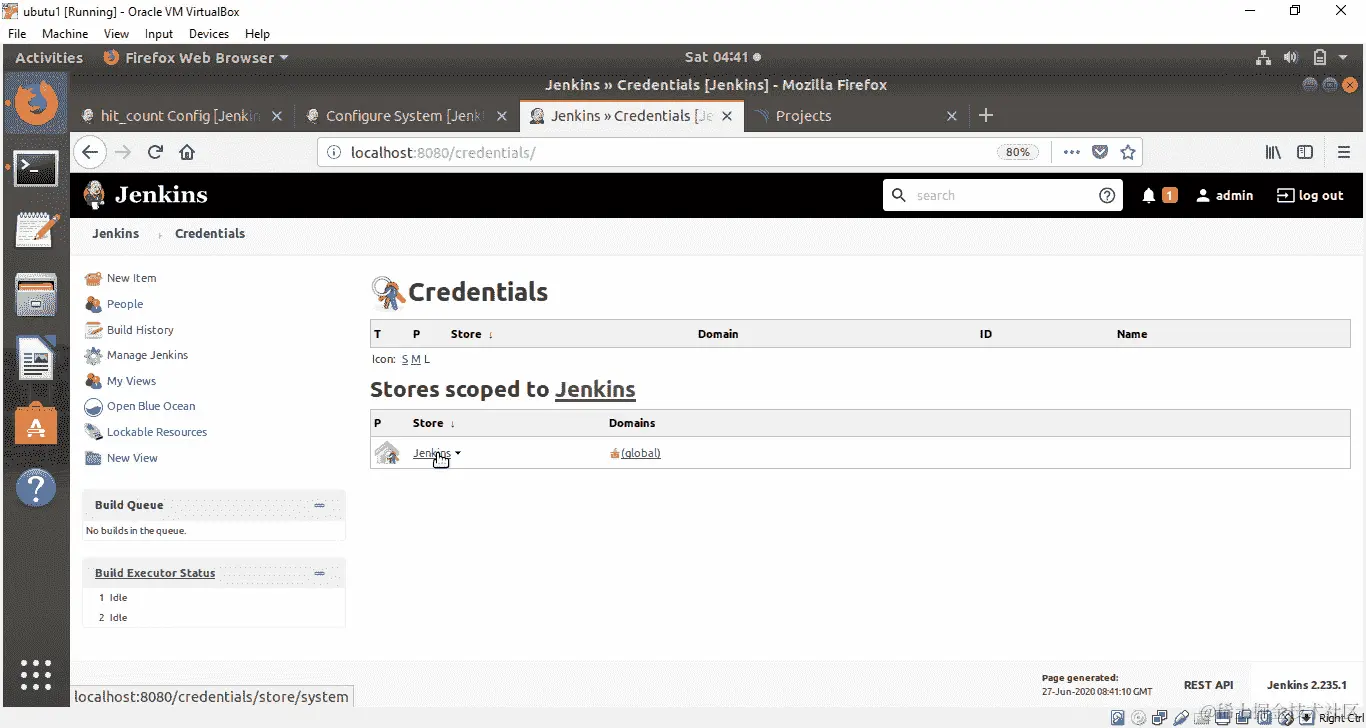Bookmark the page with the star icon
The image size is (1366, 728).
pos(1129,152)
